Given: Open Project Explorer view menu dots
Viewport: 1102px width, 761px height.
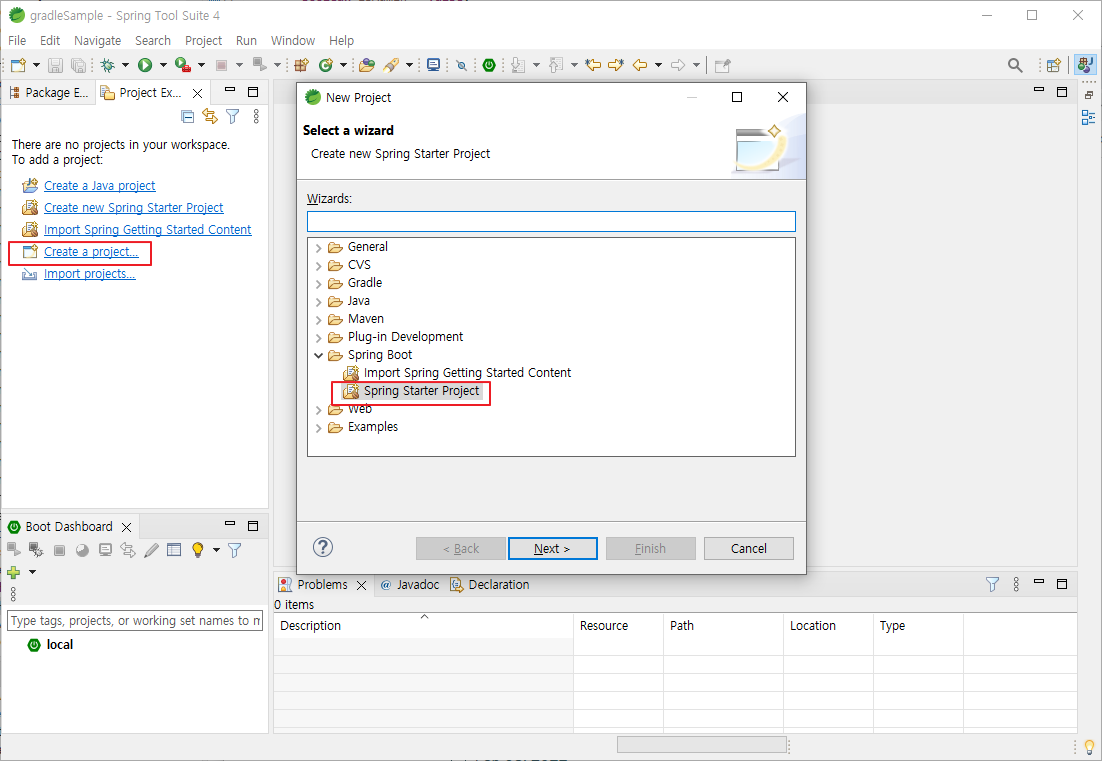Looking at the screenshot, I should tap(256, 117).
